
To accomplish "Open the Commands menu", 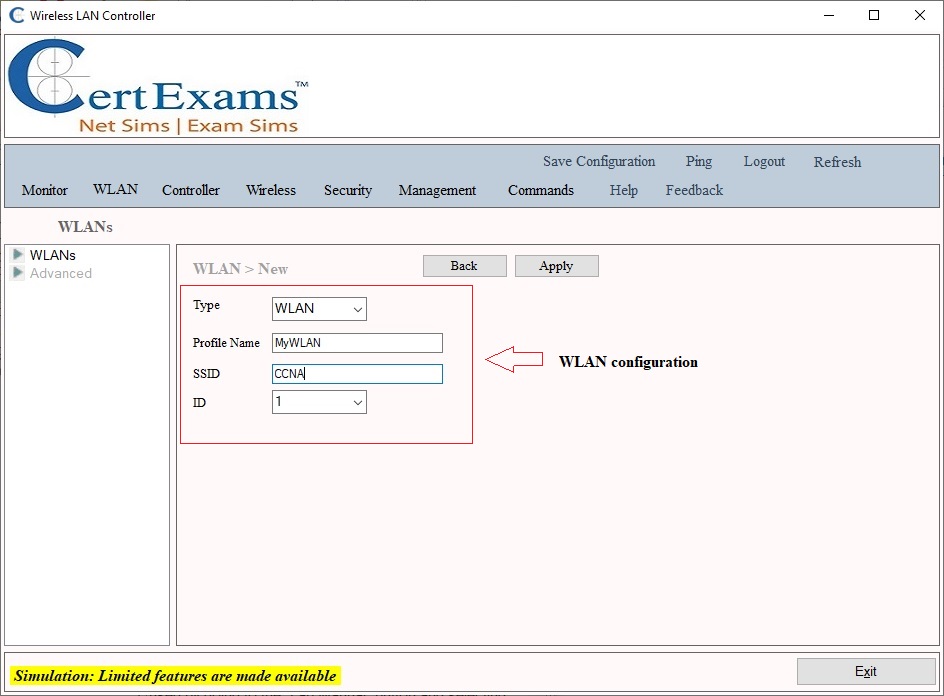I will point(540,189).
